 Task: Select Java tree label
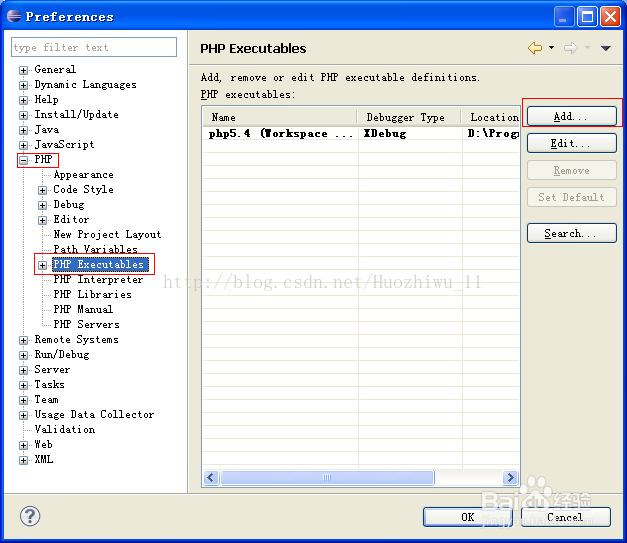pyautogui.click(x=46, y=130)
